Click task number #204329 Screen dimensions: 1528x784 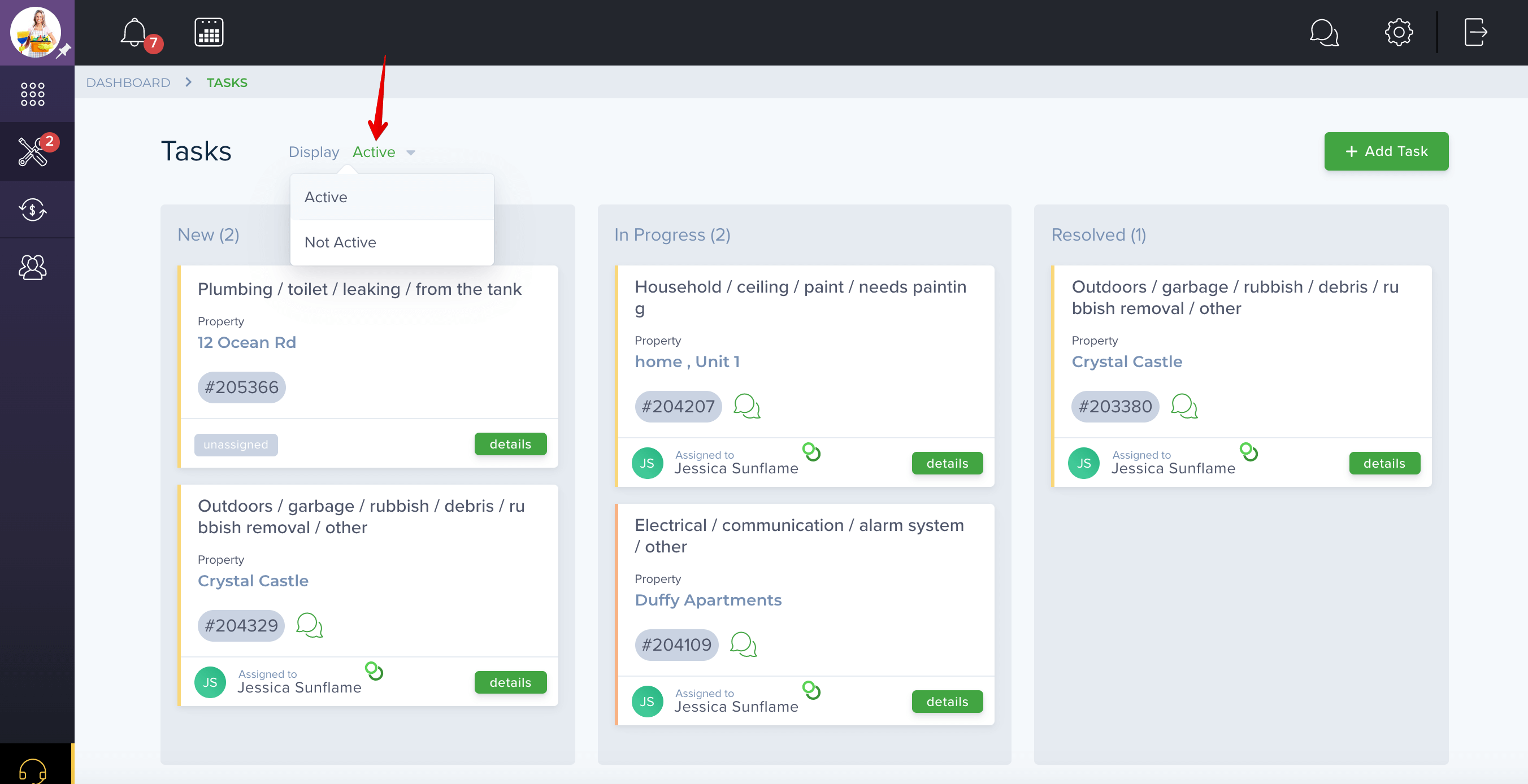pyautogui.click(x=241, y=626)
